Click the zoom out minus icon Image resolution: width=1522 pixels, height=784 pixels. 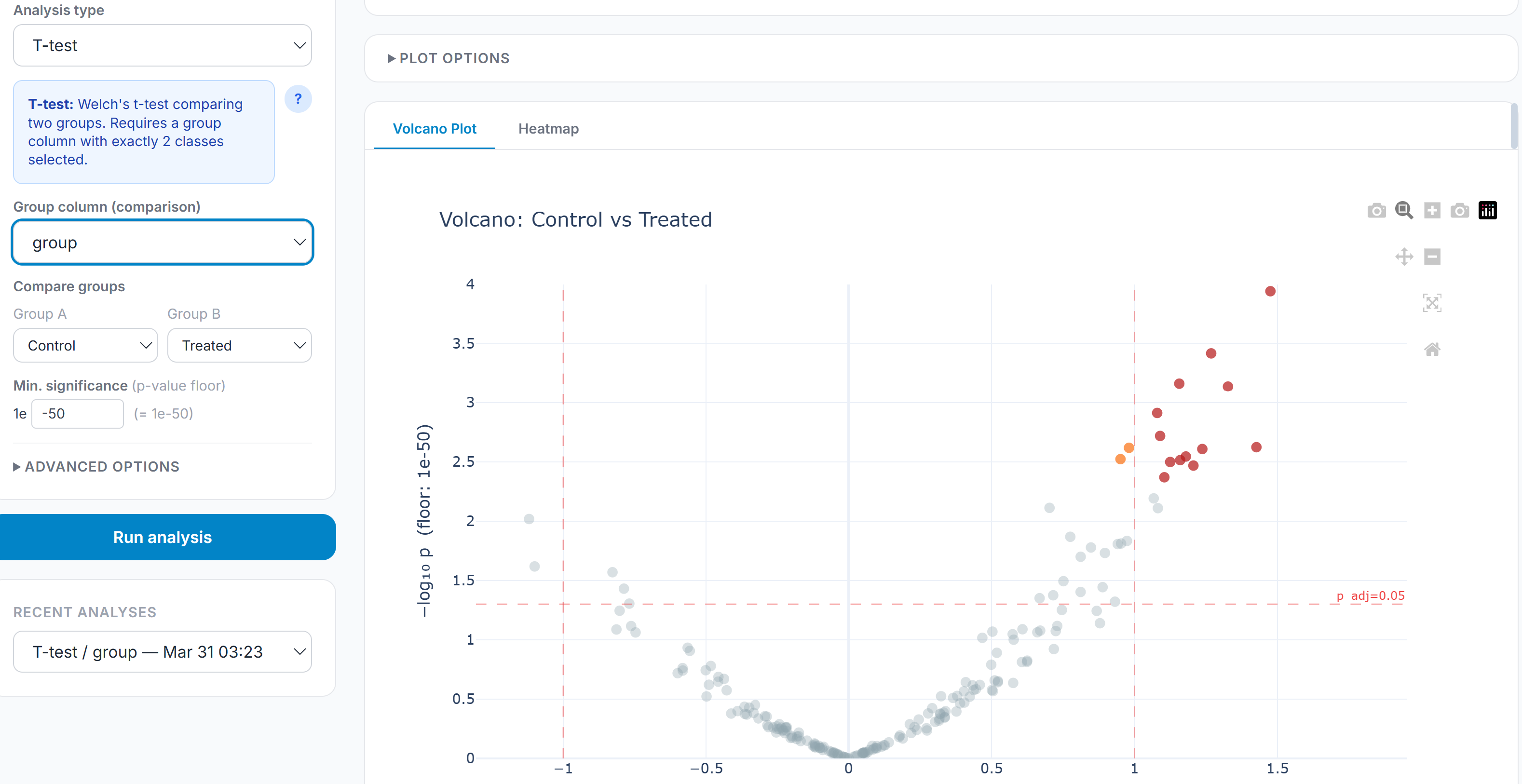click(1432, 257)
